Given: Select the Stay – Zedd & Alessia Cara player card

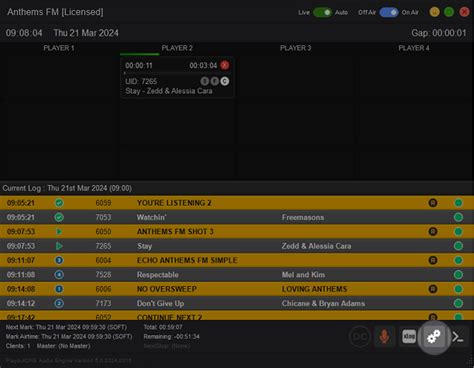Looking at the screenshot, I should [177, 77].
